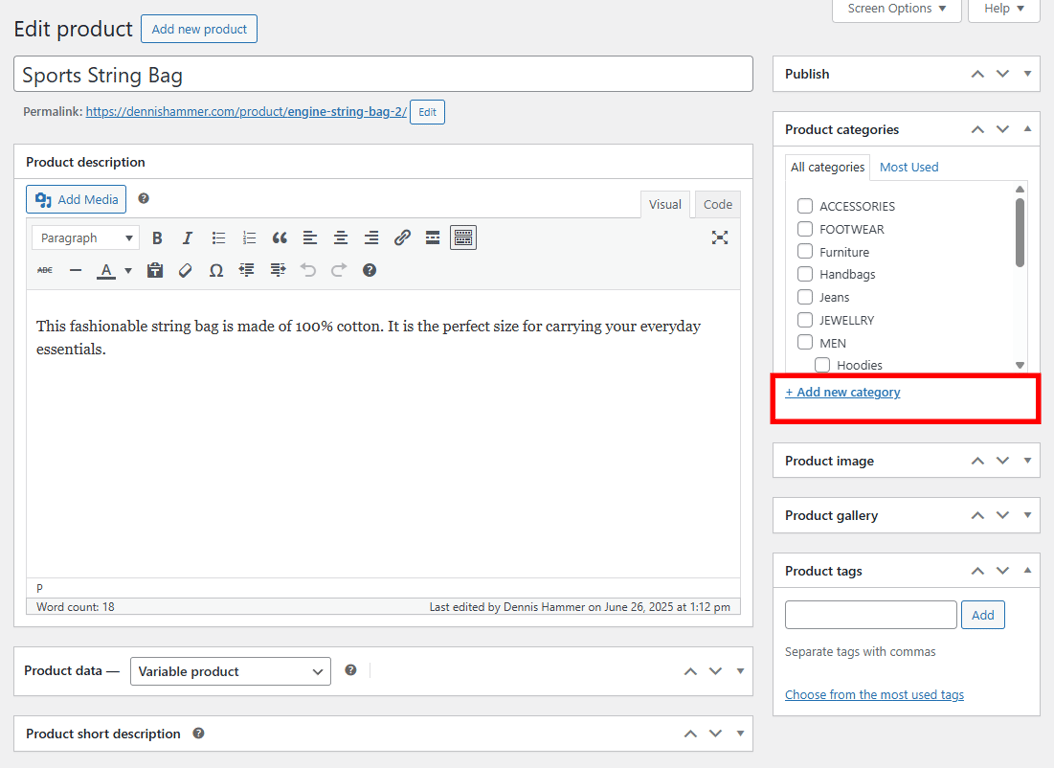The image size is (1054, 768).
Task: Apply italic formatting
Action: tap(187, 237)
